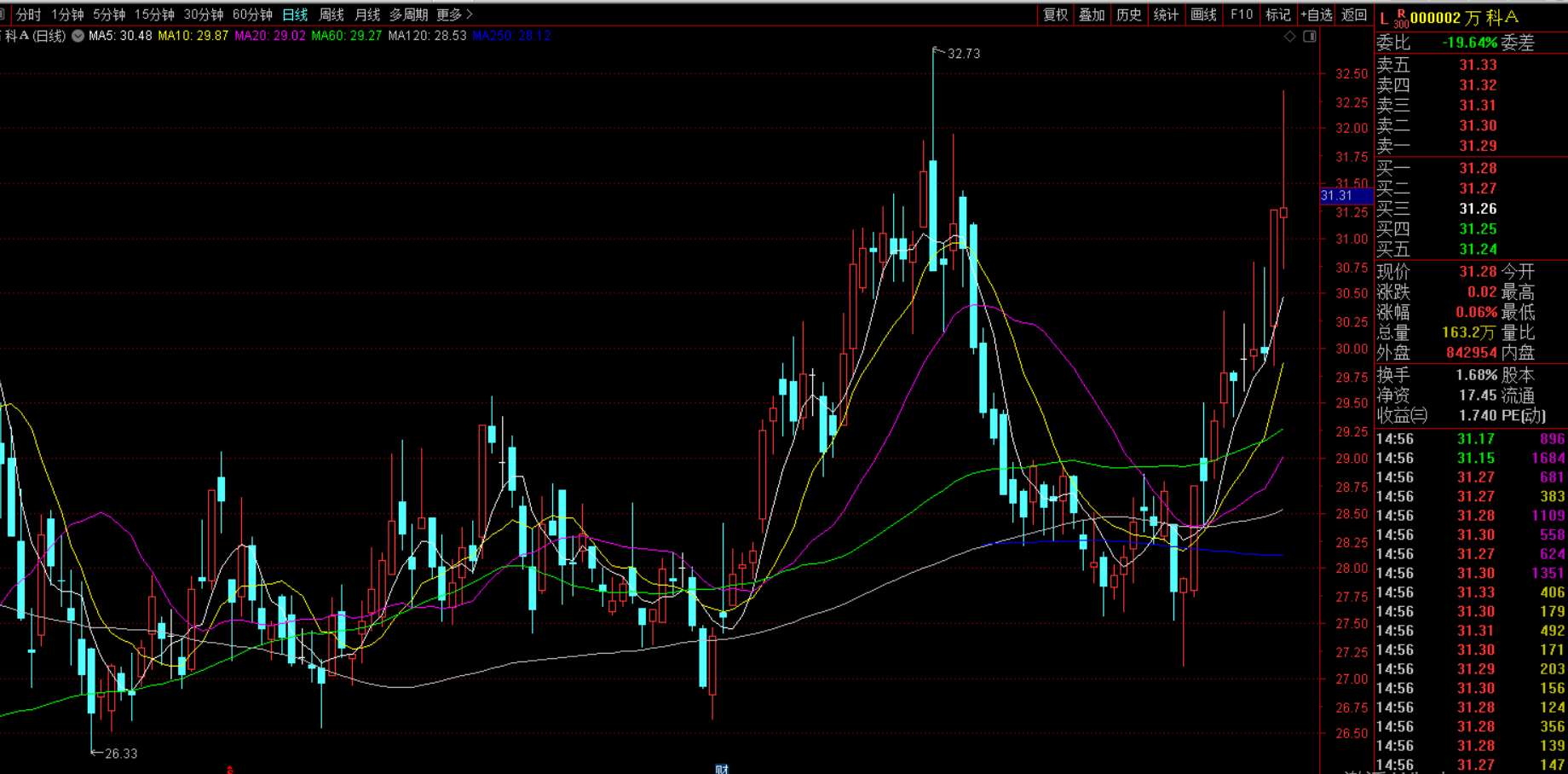The image size is (1568, 774).
Task: Click the 委比 value -19.64%
Action: [x=1469, y=43]
